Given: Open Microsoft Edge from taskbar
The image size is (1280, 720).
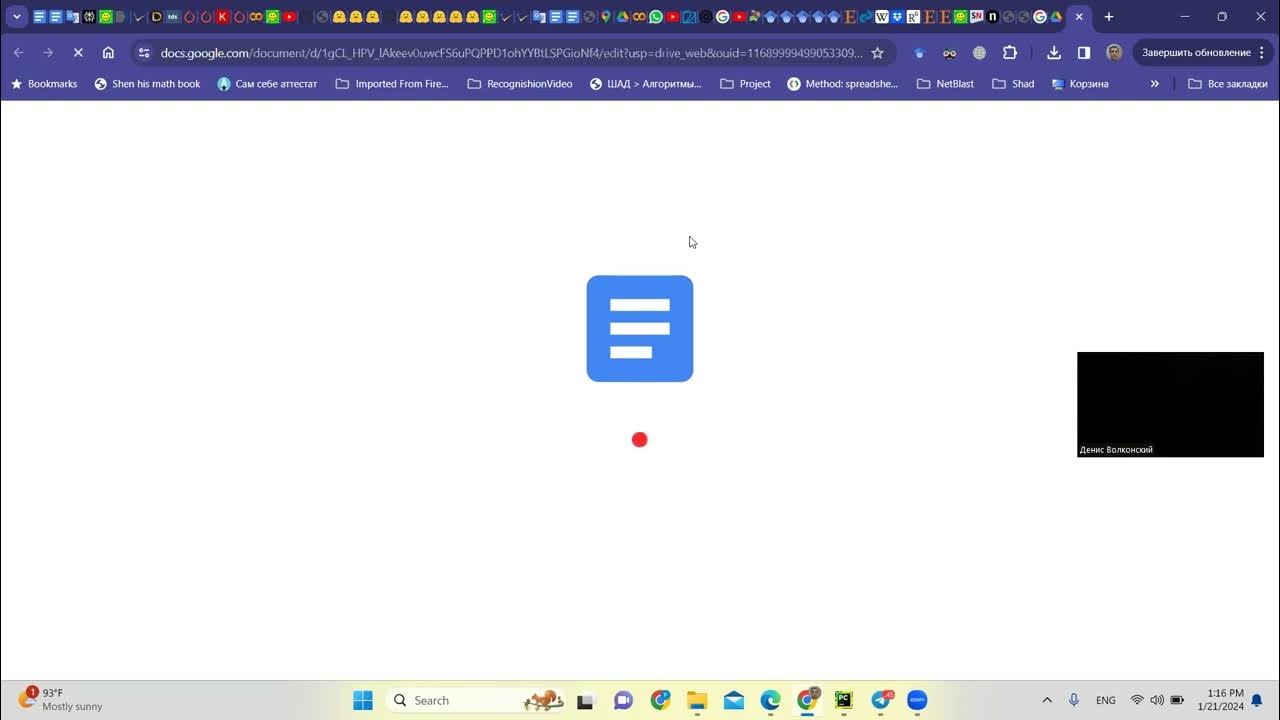Looking at the screenshot, I should click(770, 700).
